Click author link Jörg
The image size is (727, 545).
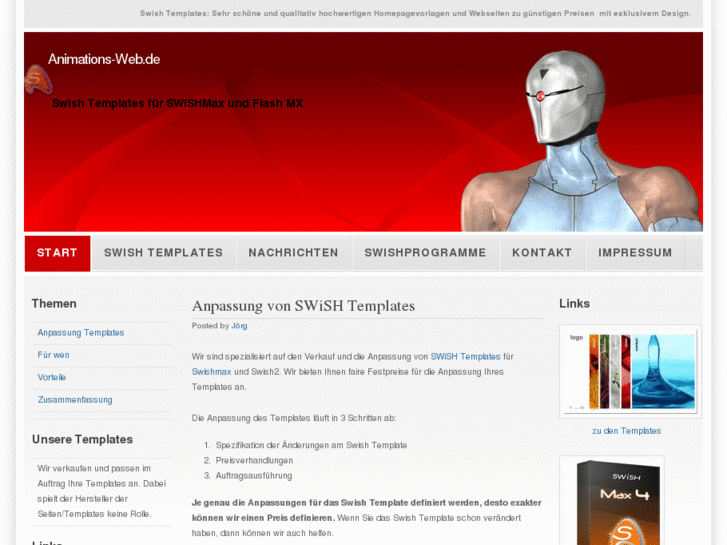tap(239, 326)
